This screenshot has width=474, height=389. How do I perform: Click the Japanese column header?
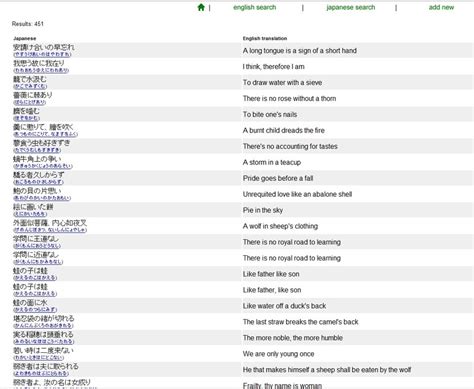25,38
